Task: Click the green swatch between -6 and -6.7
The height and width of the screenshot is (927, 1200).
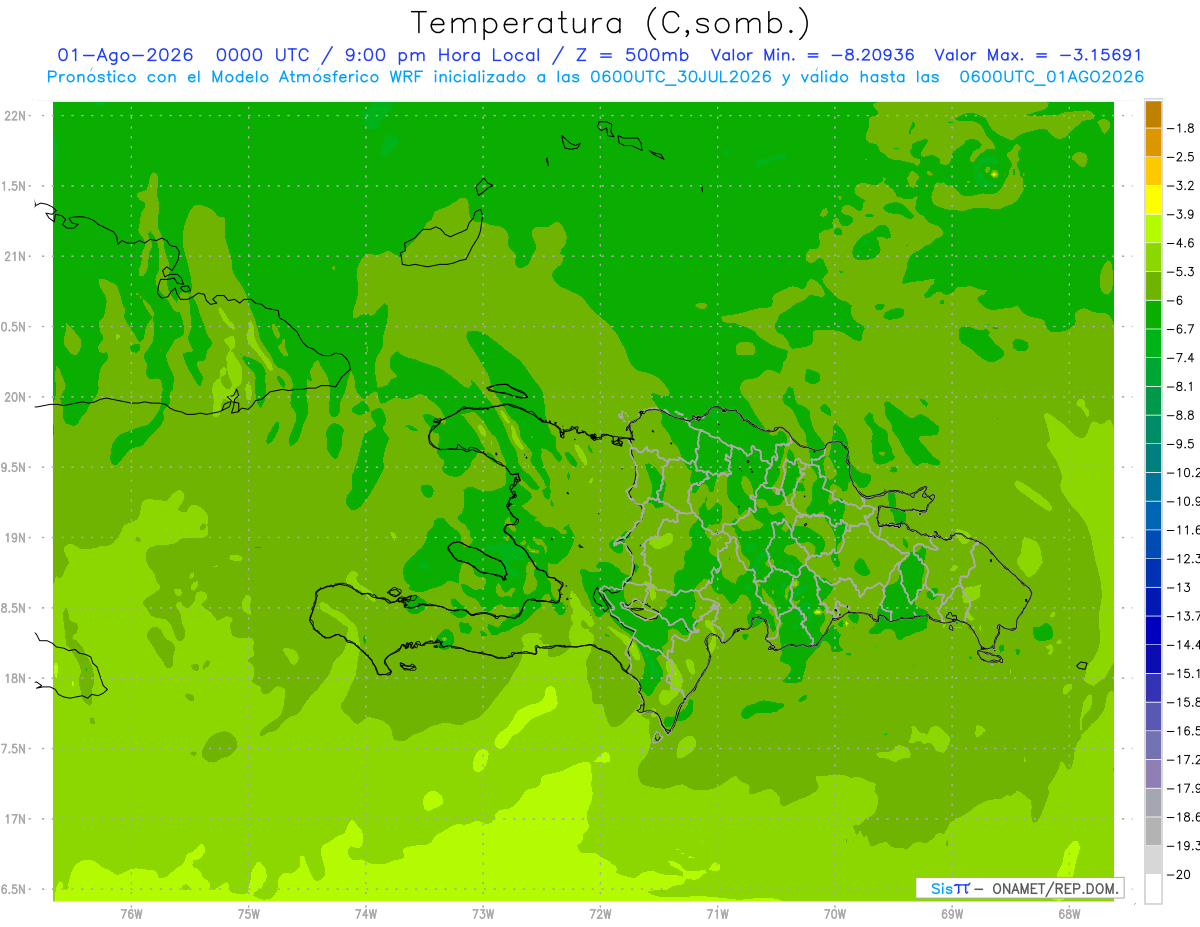Action: point(1153,314)
